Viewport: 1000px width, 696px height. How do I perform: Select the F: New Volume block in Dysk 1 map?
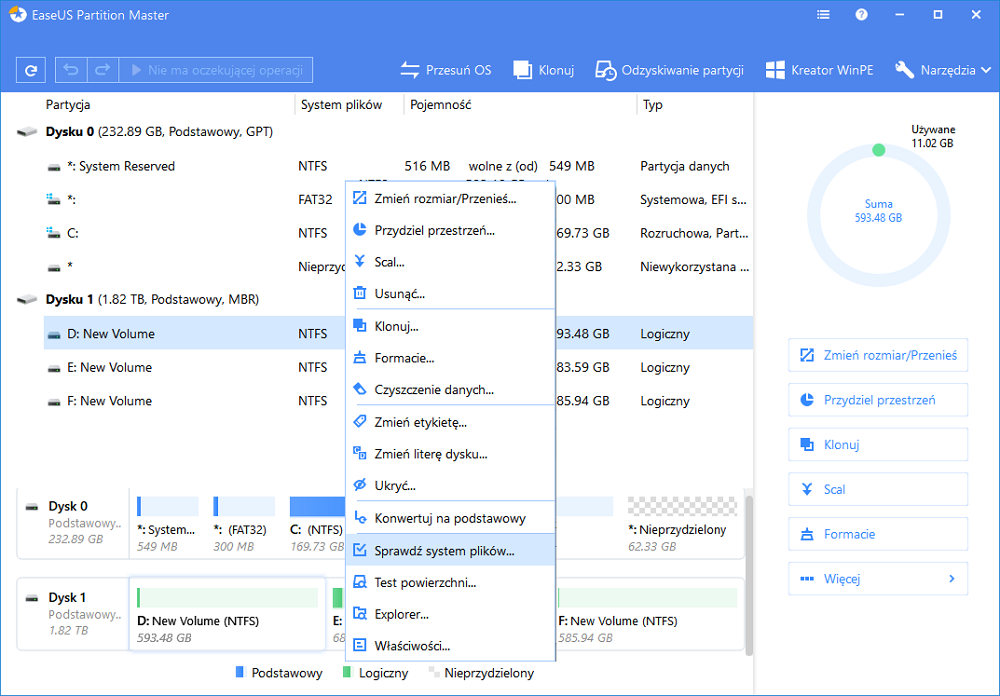[x=649, y=614]
